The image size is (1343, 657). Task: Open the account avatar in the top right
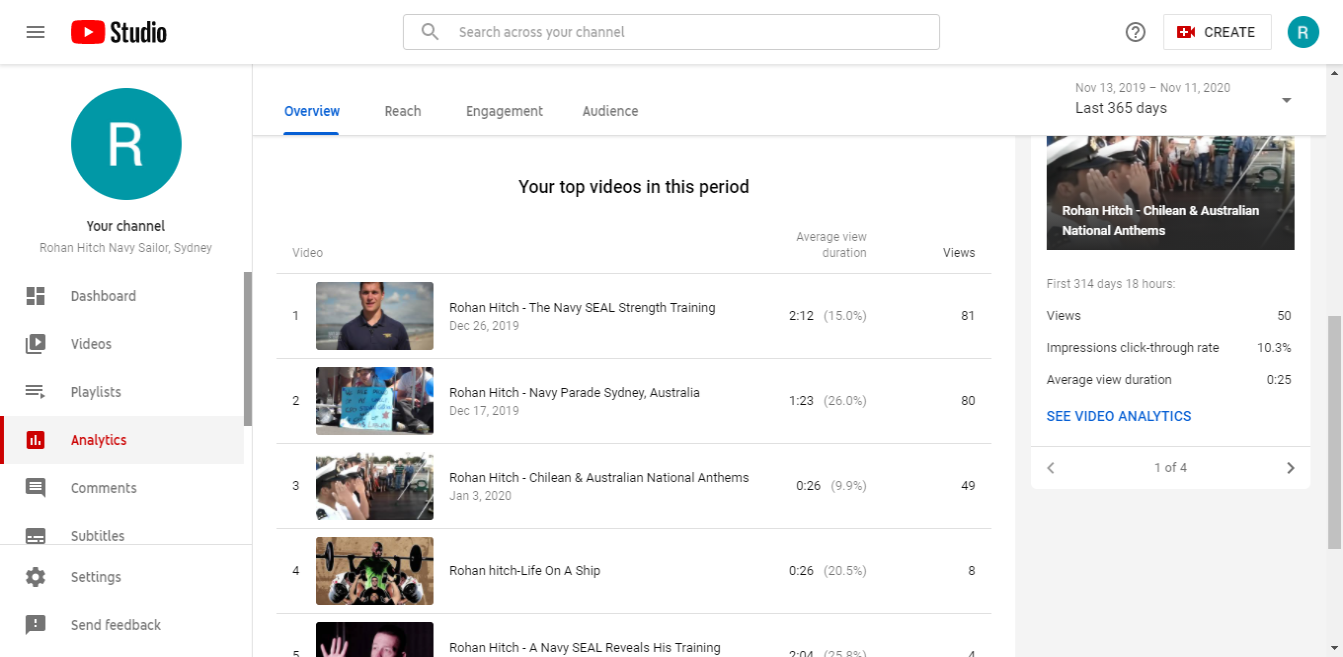1303,32
